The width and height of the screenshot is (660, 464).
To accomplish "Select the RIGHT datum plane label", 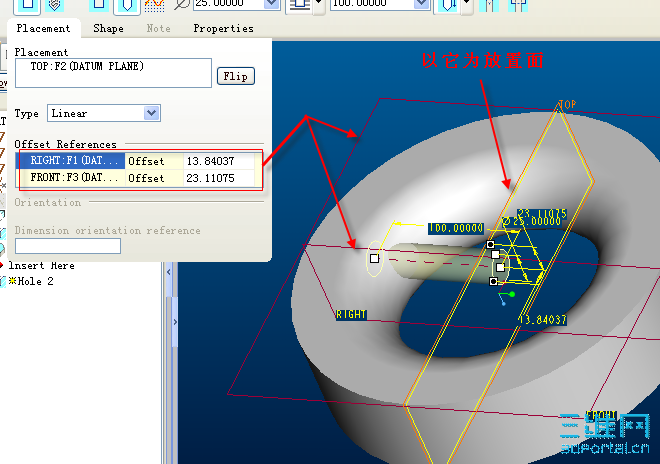I will [351, 315].
